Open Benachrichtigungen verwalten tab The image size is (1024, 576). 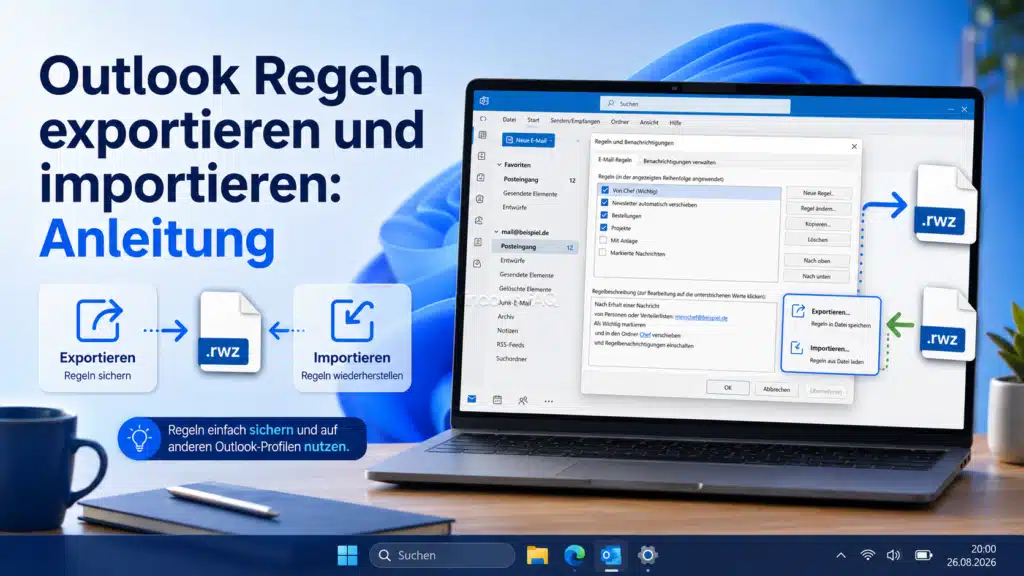tap(679, 162)
